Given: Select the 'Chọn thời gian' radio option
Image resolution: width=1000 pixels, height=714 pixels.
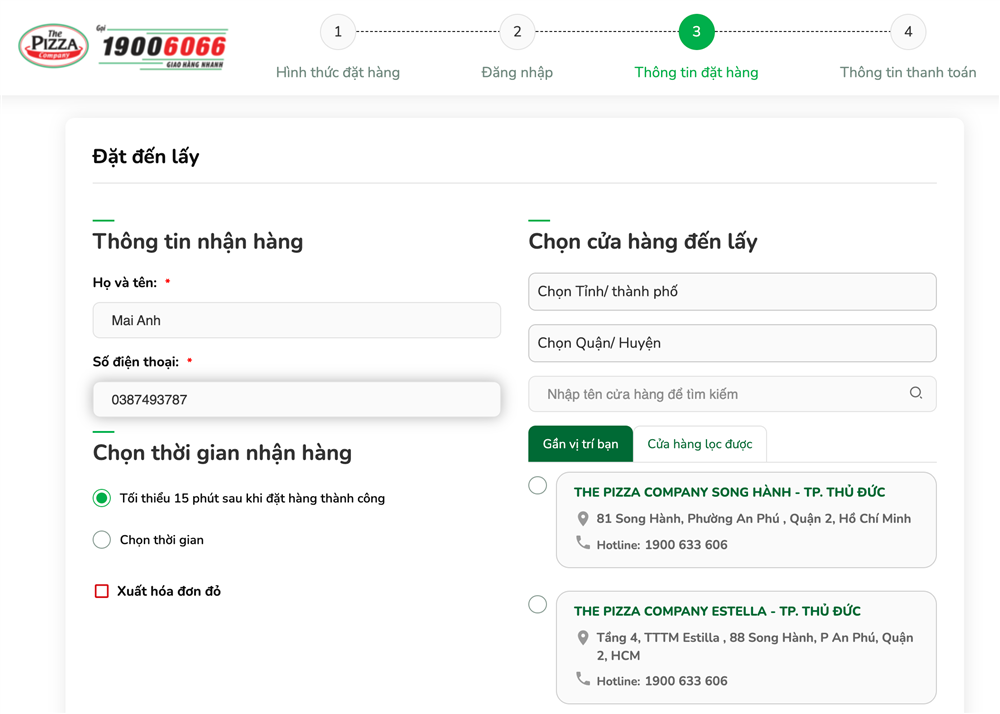Looking at the screenshot, I should [x=102, y=540].
